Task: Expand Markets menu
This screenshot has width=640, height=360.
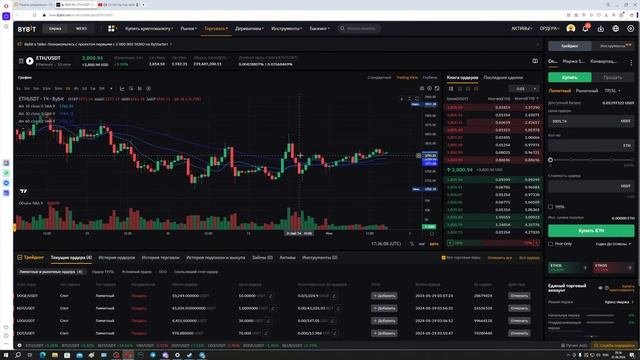Action: click(x=189, y=29)
